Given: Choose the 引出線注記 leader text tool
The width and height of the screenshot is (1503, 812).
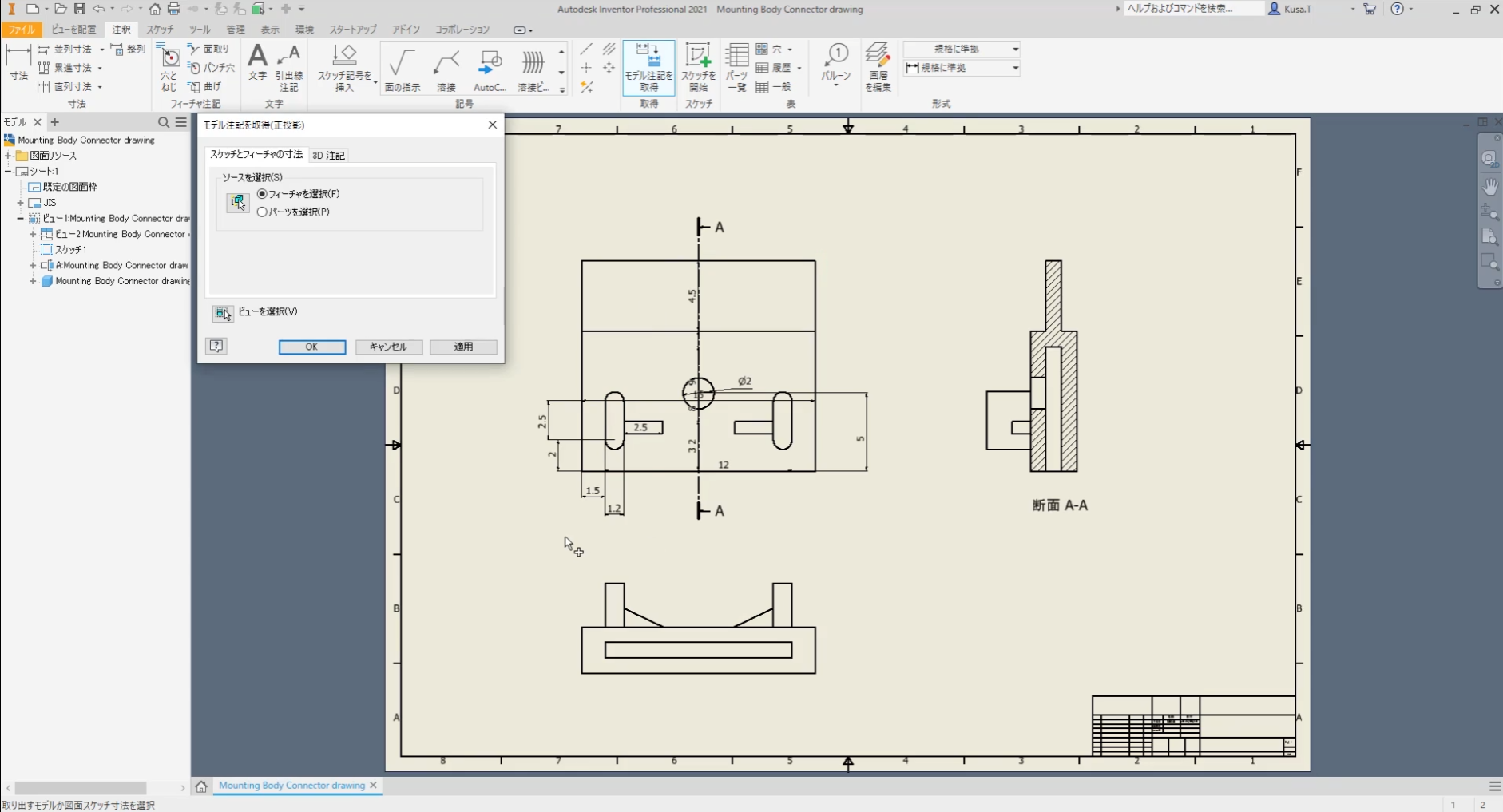Looking at the screenshot, I should 288,68.
